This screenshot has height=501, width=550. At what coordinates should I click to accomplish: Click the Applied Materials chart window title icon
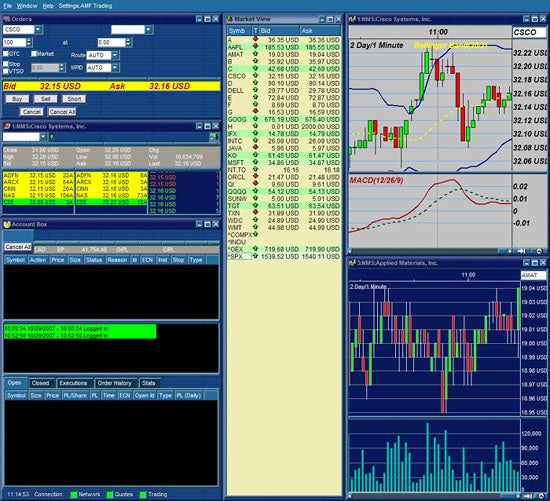[x=353, y=263]
